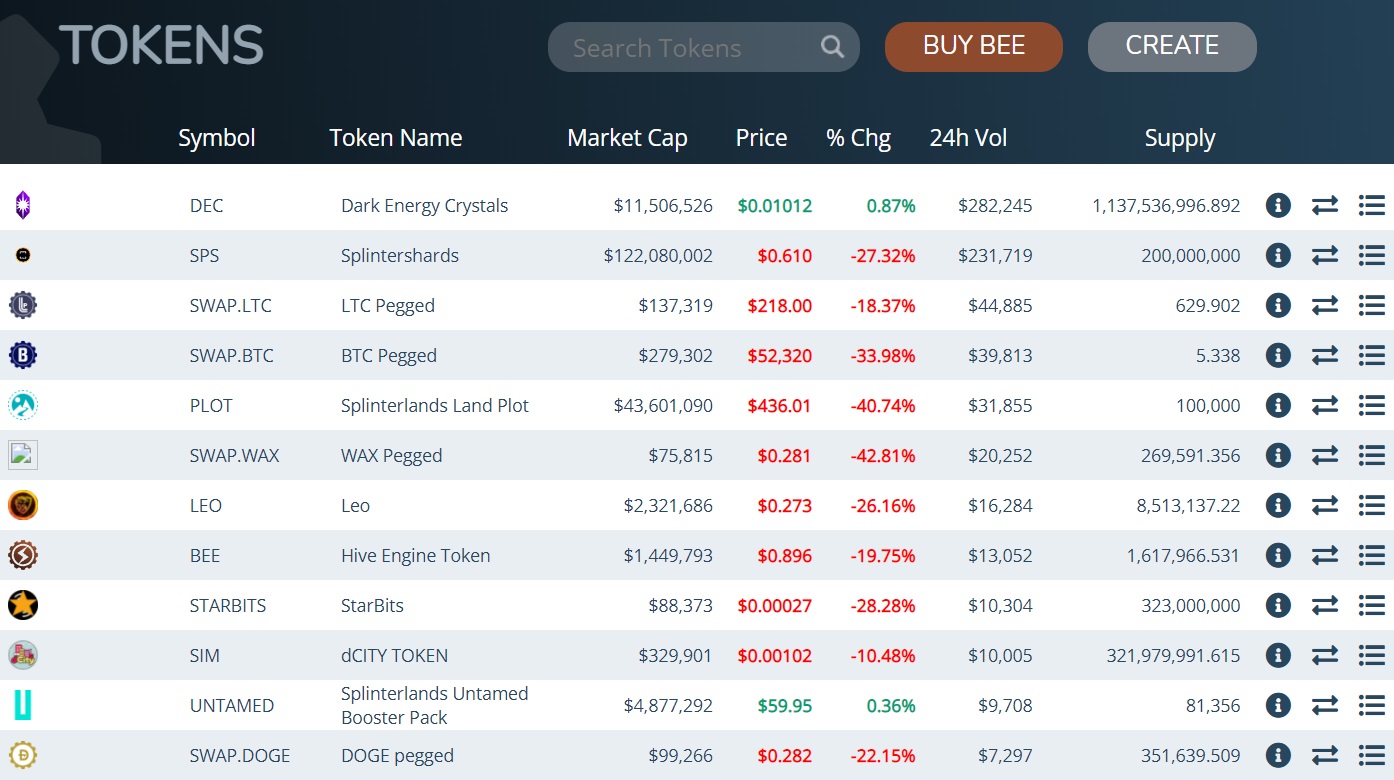This screenshot has width=1394, height=780.
Task: Sort by the Price column header
Action: coord(761,138)
